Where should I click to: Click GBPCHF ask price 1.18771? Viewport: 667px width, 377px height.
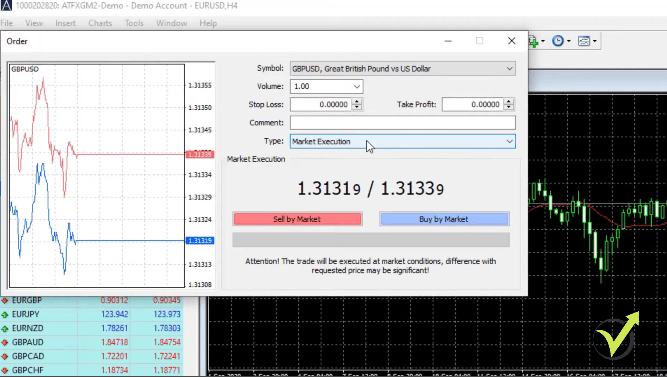(167, 371)
